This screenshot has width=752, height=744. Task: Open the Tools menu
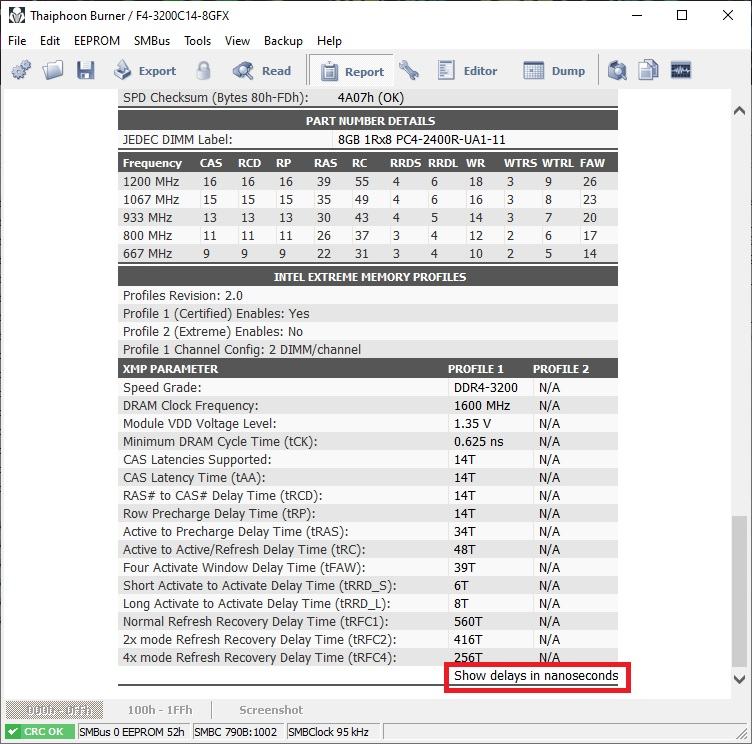198,41
